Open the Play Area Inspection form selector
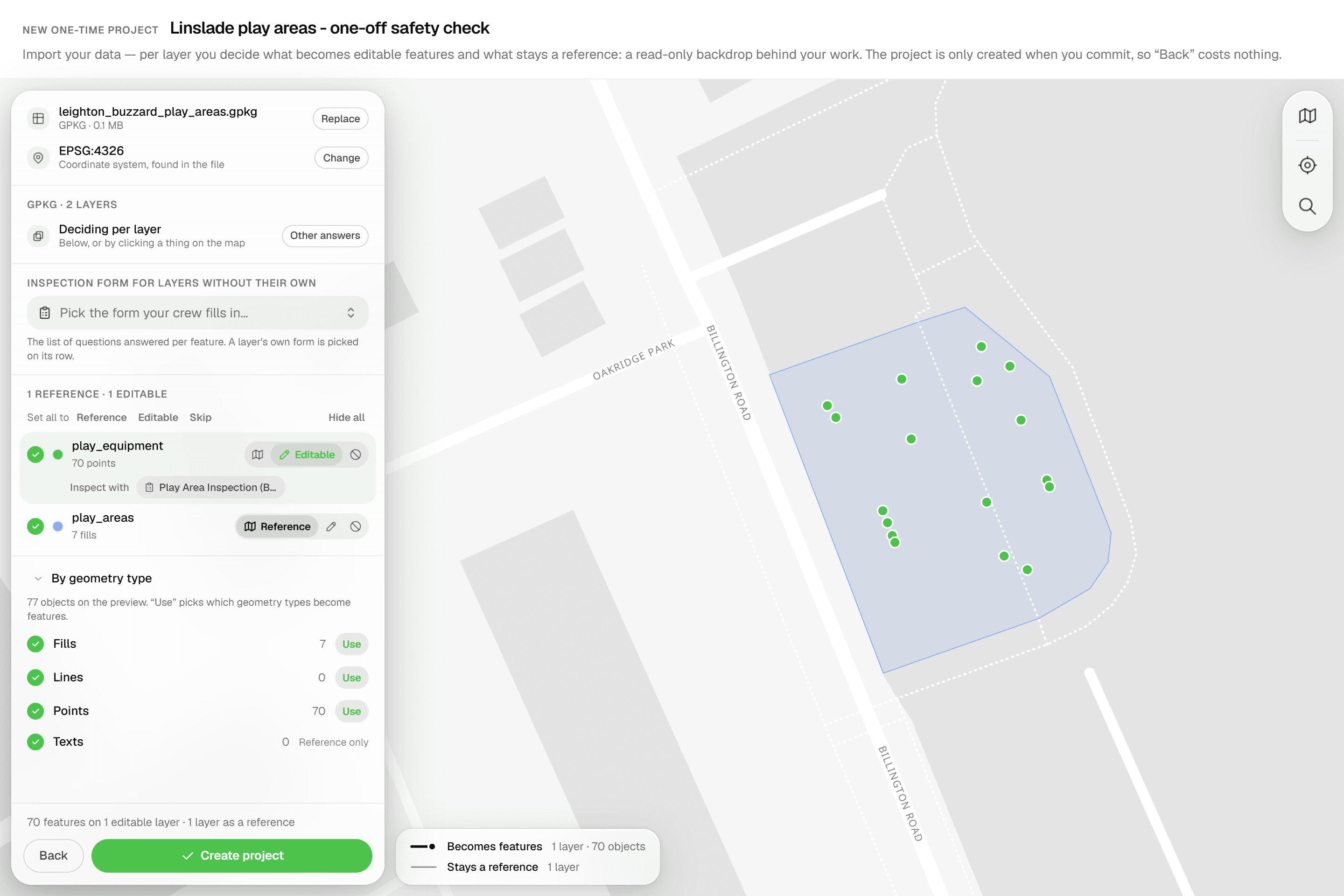Viewport: 1344px width, 896px height. click(211, 487)
